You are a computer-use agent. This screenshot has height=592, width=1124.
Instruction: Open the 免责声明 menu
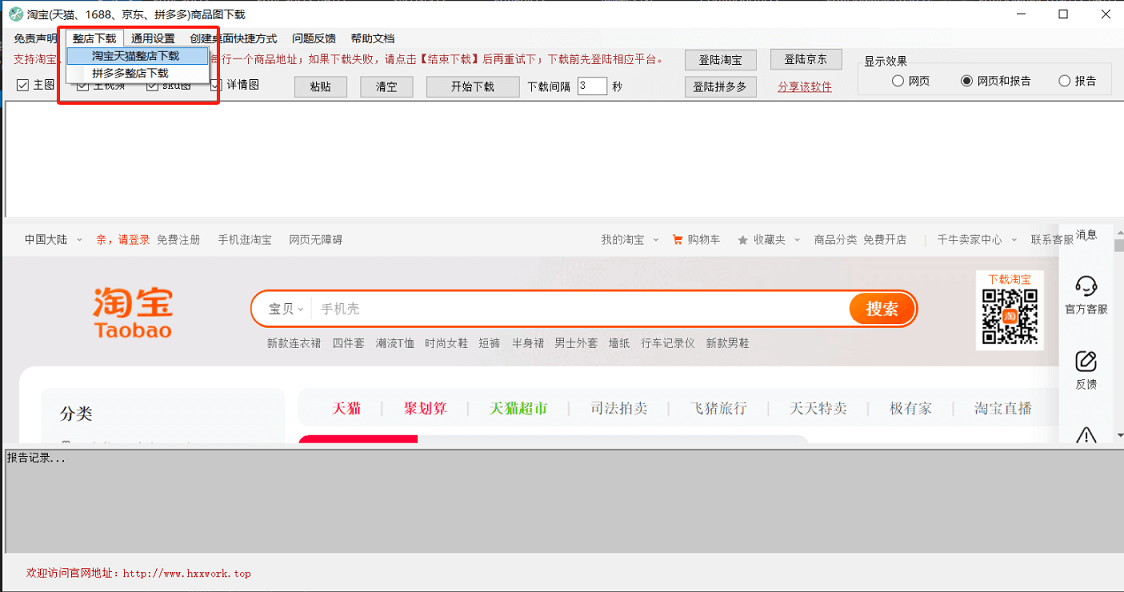[35, 39]
